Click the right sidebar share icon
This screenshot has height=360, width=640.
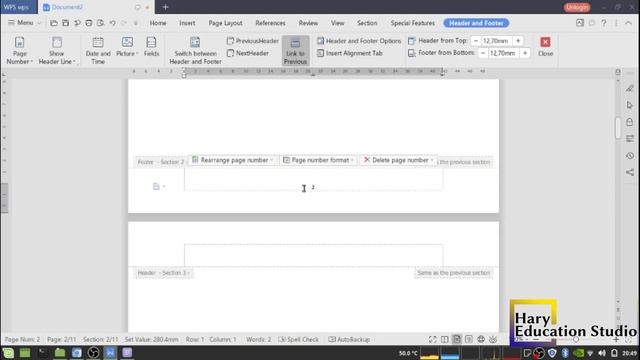(x=630, y=172)
